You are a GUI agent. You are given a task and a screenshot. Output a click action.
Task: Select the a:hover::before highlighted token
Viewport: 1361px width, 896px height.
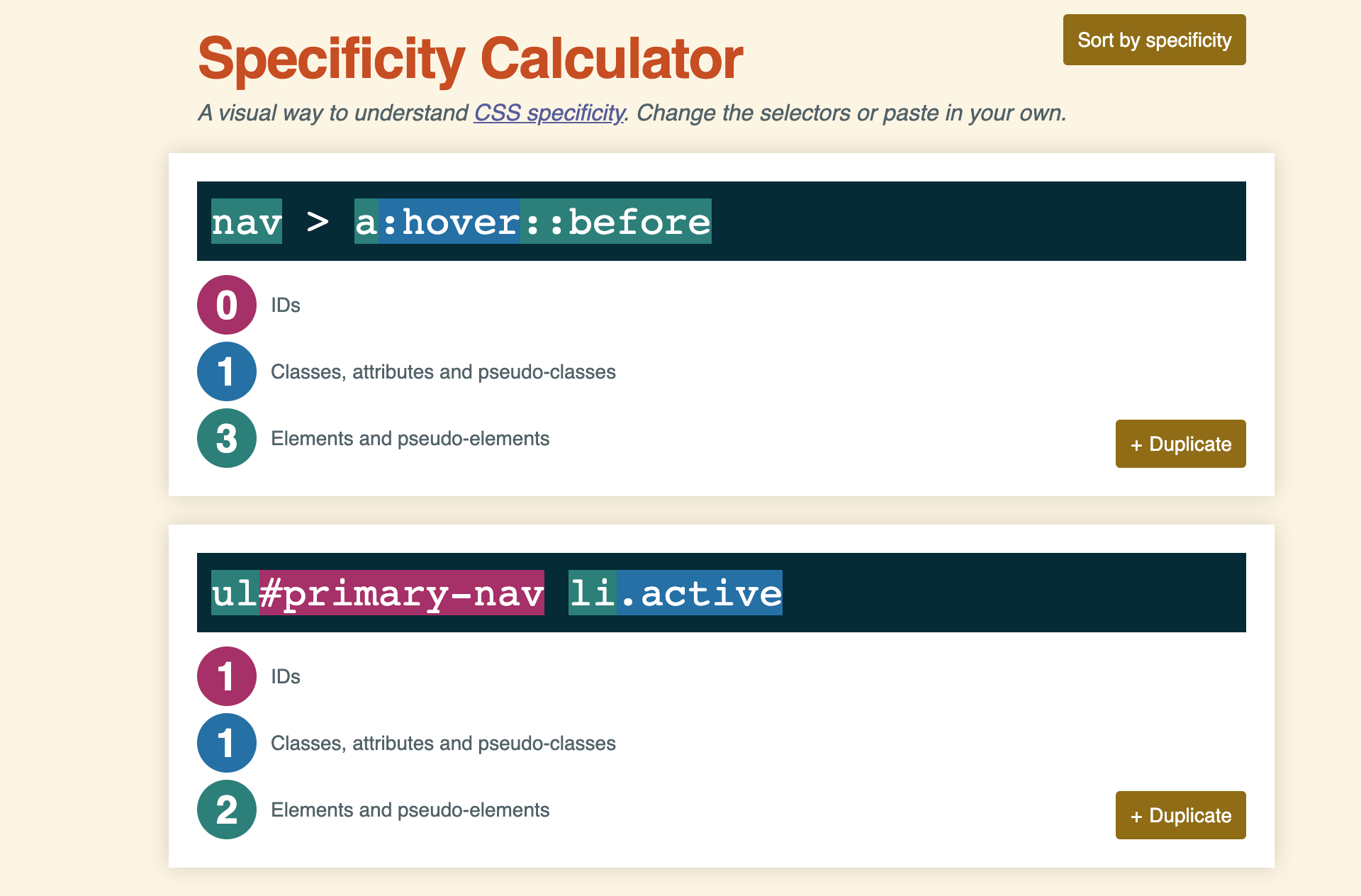tap(530, 221)
